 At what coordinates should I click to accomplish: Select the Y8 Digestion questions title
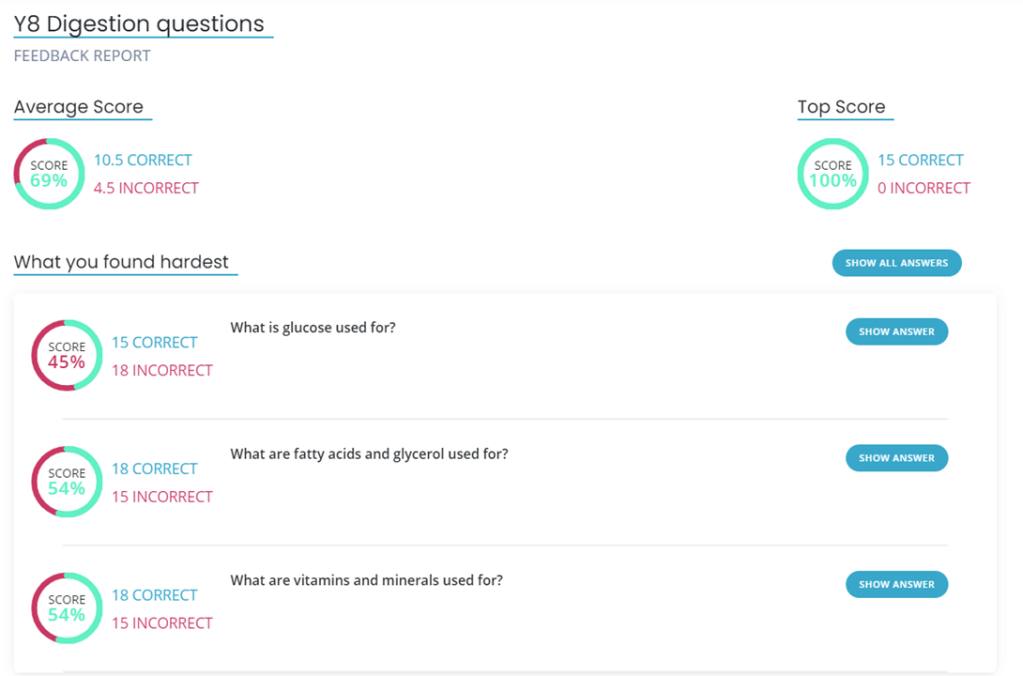click(139, 24)
